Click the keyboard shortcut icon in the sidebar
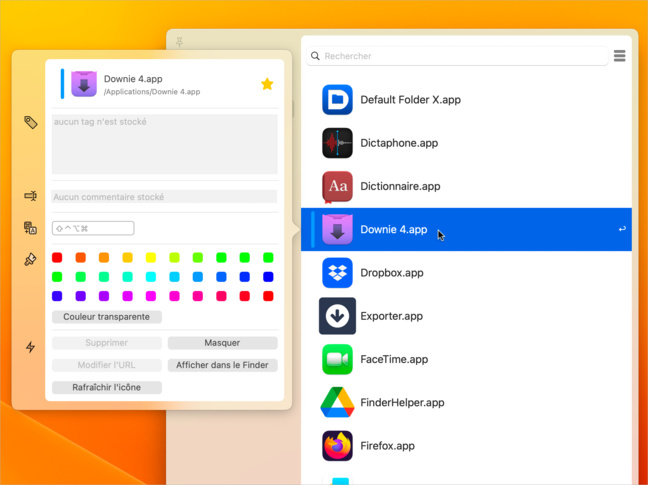The width and height of the screenshot is (648, 485). point(31,228)
